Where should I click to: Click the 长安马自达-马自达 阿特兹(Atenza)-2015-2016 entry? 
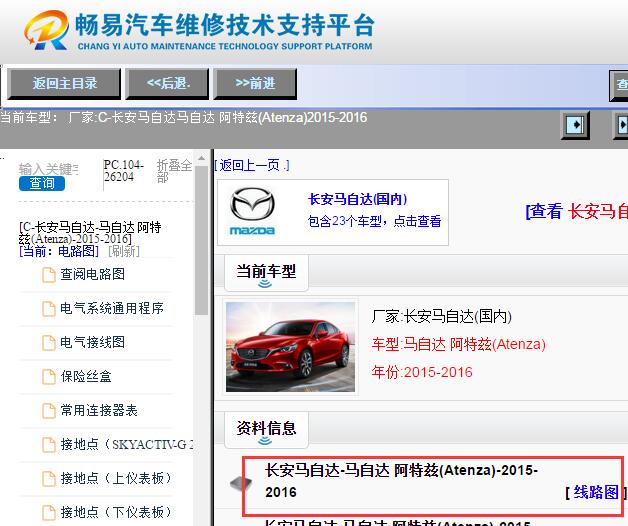pyautogui.click(x=401, y=481)
